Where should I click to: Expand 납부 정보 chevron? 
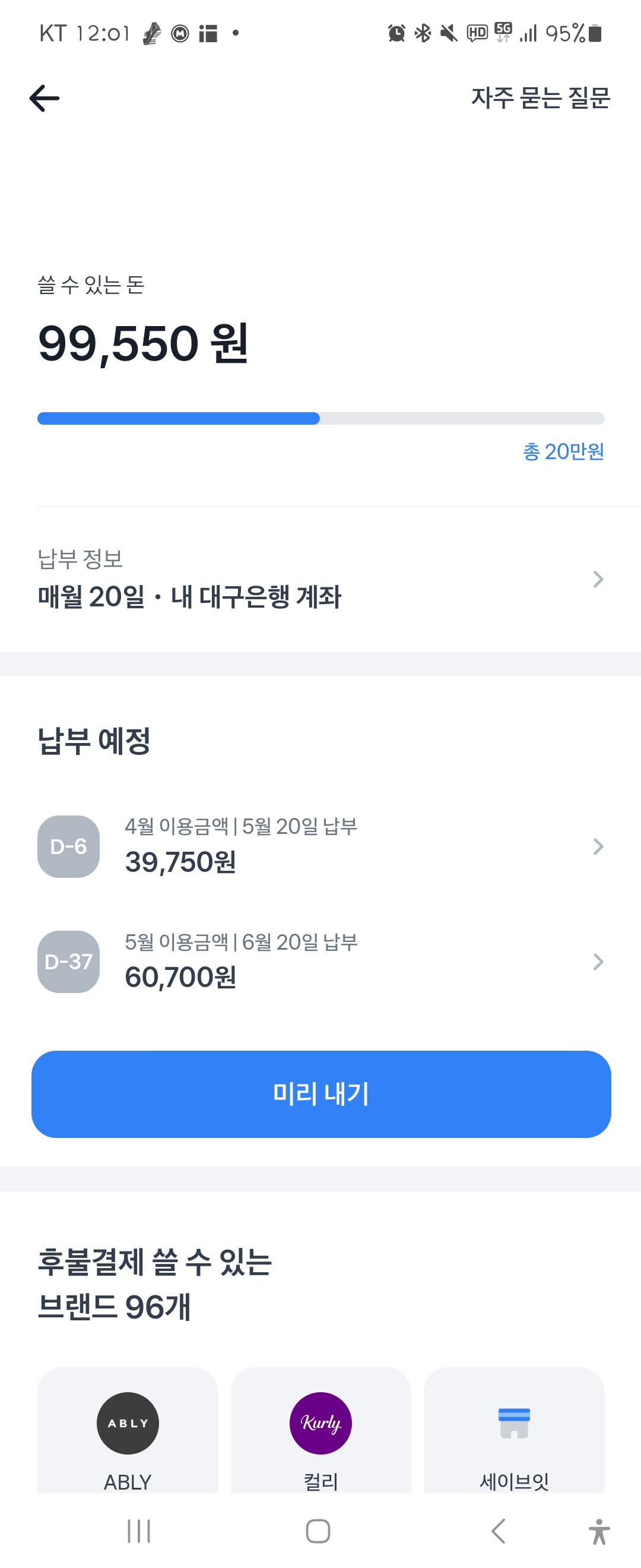(598, 579)
